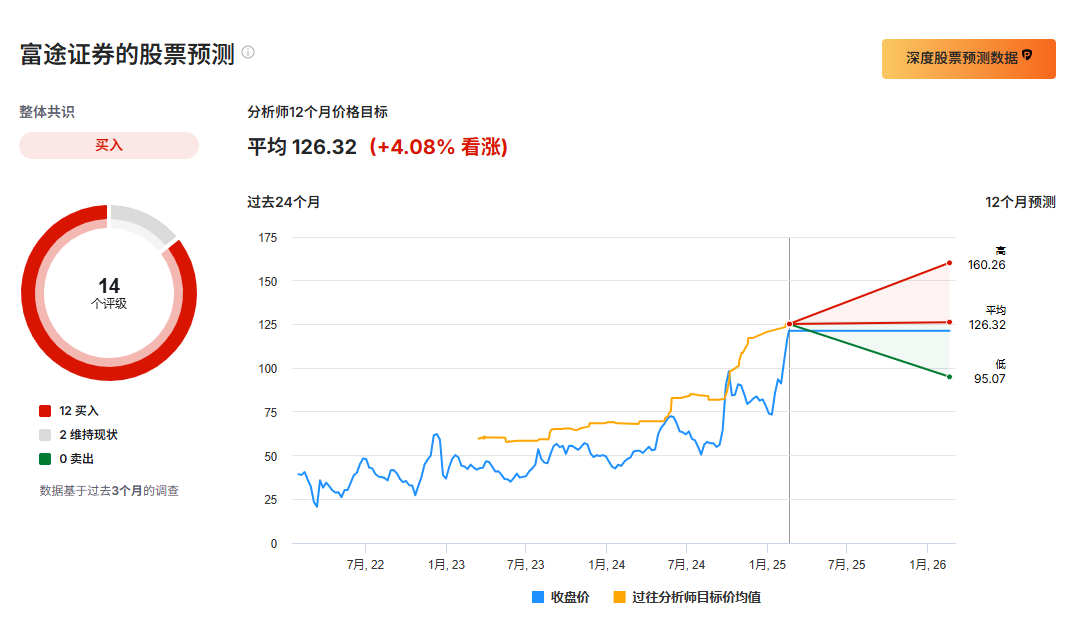
Task: Click the shield icon on 深度股票预测数据
Action: coord(1026,57)
